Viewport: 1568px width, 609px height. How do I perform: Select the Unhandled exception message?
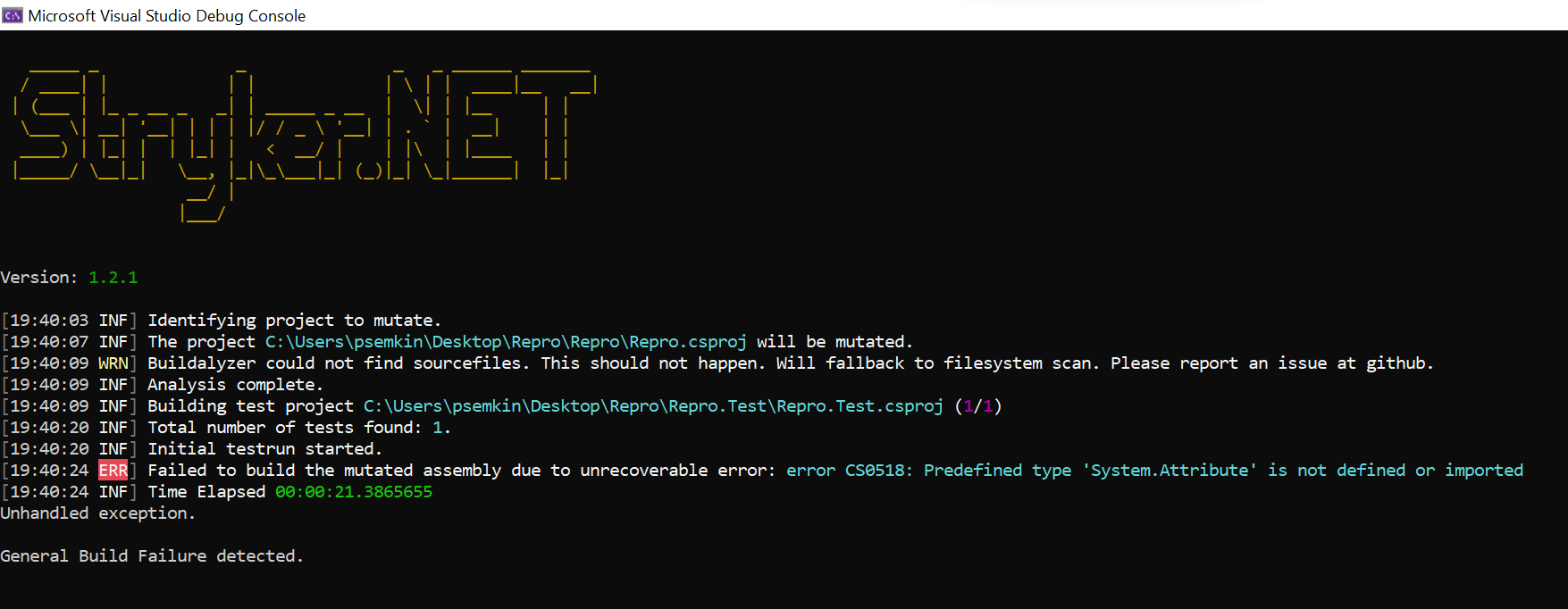(x=96, y=513)
